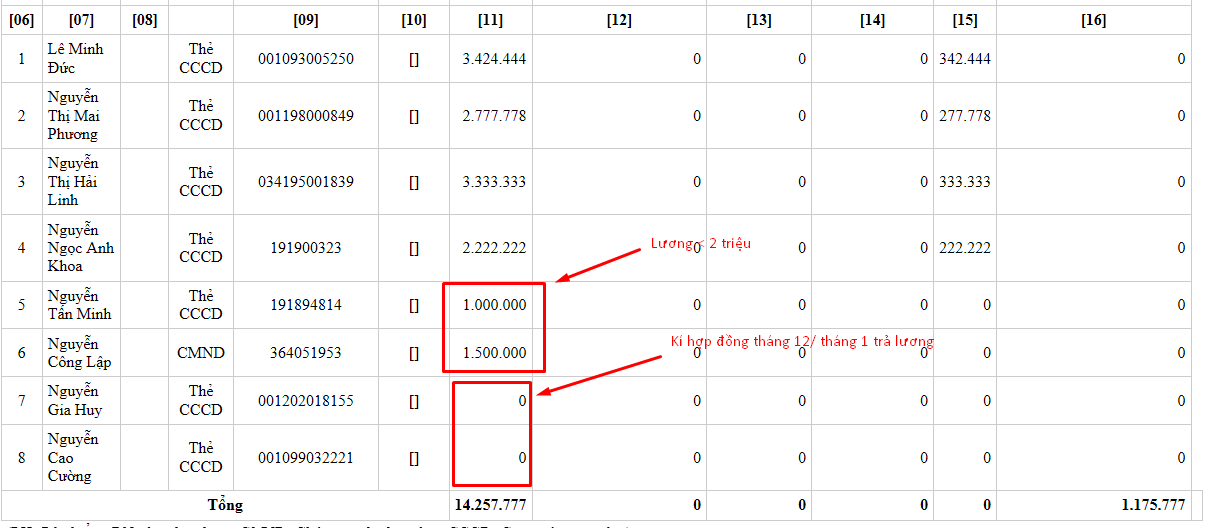Click ID number 364051953
The image size is (1223, 528).
(305, 353)
